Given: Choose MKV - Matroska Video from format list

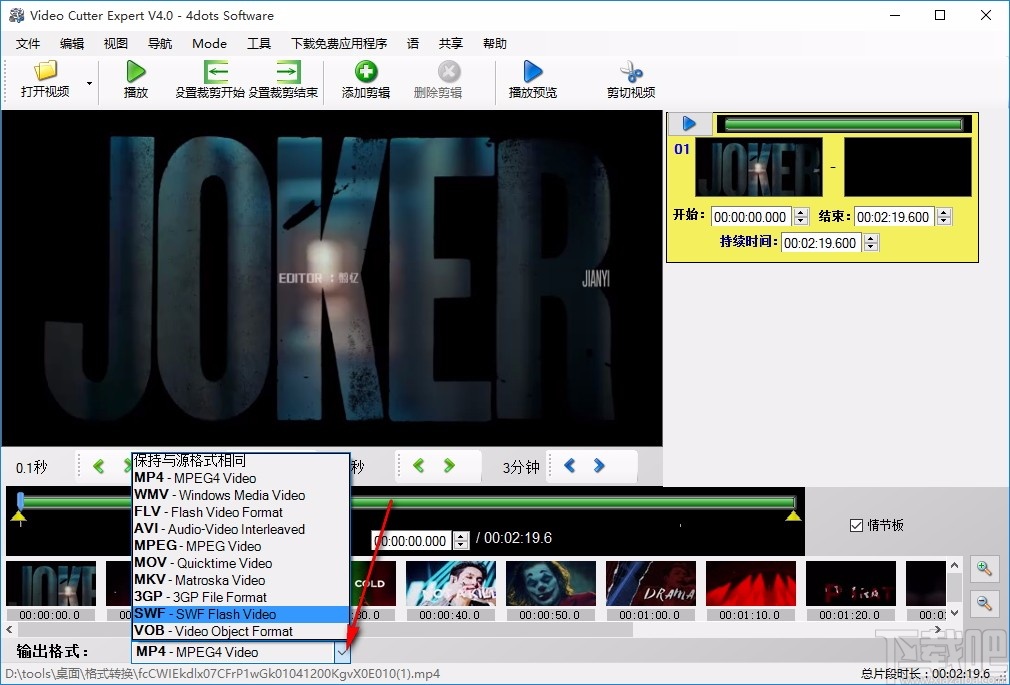Looking at the screenshot, I should click(x=200, y=580).
